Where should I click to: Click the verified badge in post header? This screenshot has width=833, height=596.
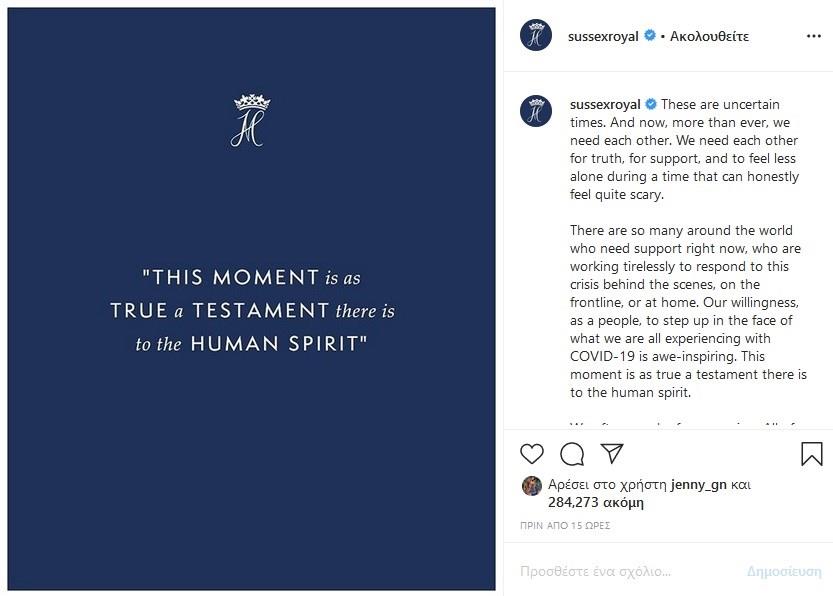coord(649,36)
